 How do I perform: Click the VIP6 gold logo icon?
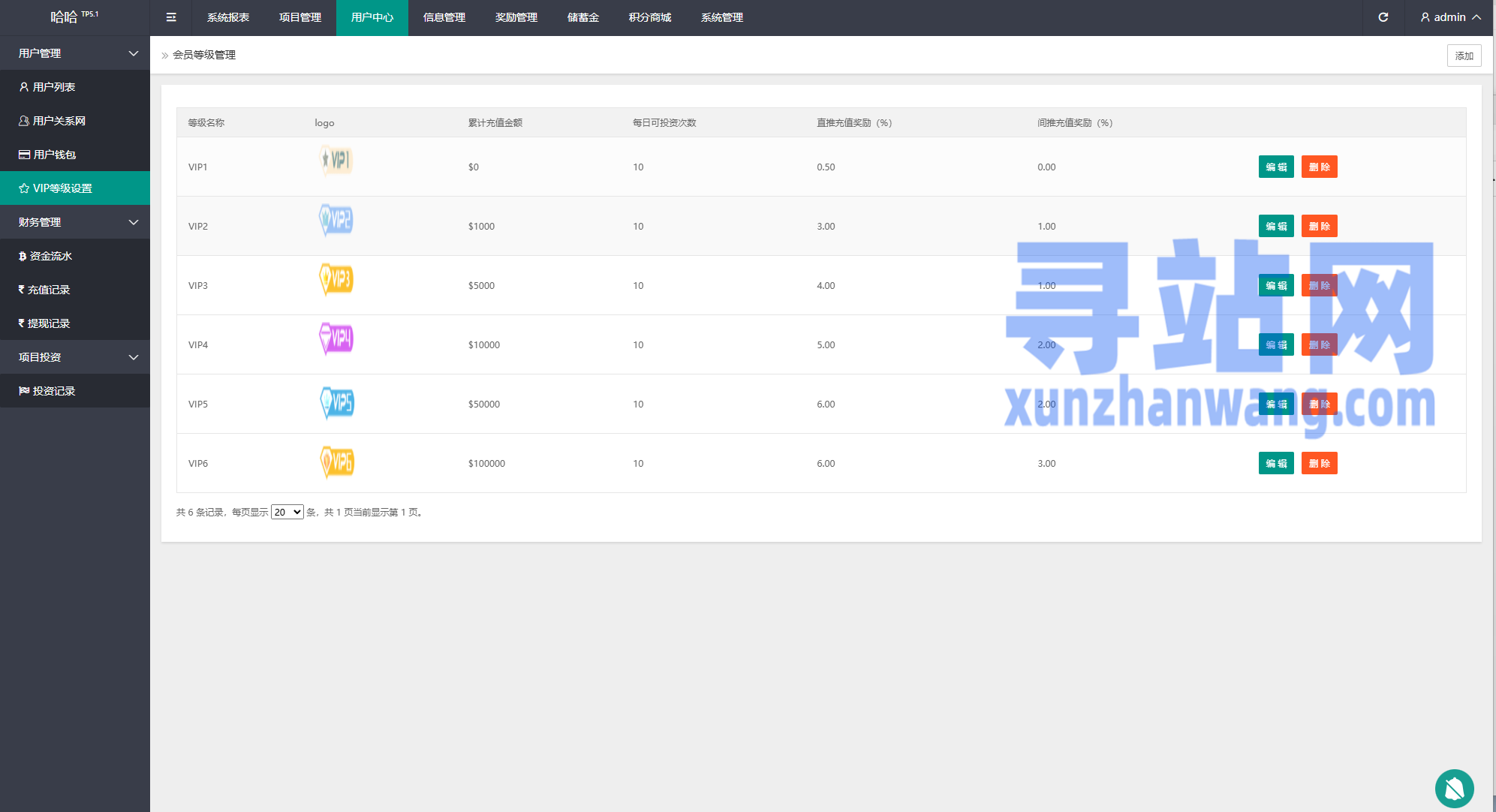(x=336, y=462)
